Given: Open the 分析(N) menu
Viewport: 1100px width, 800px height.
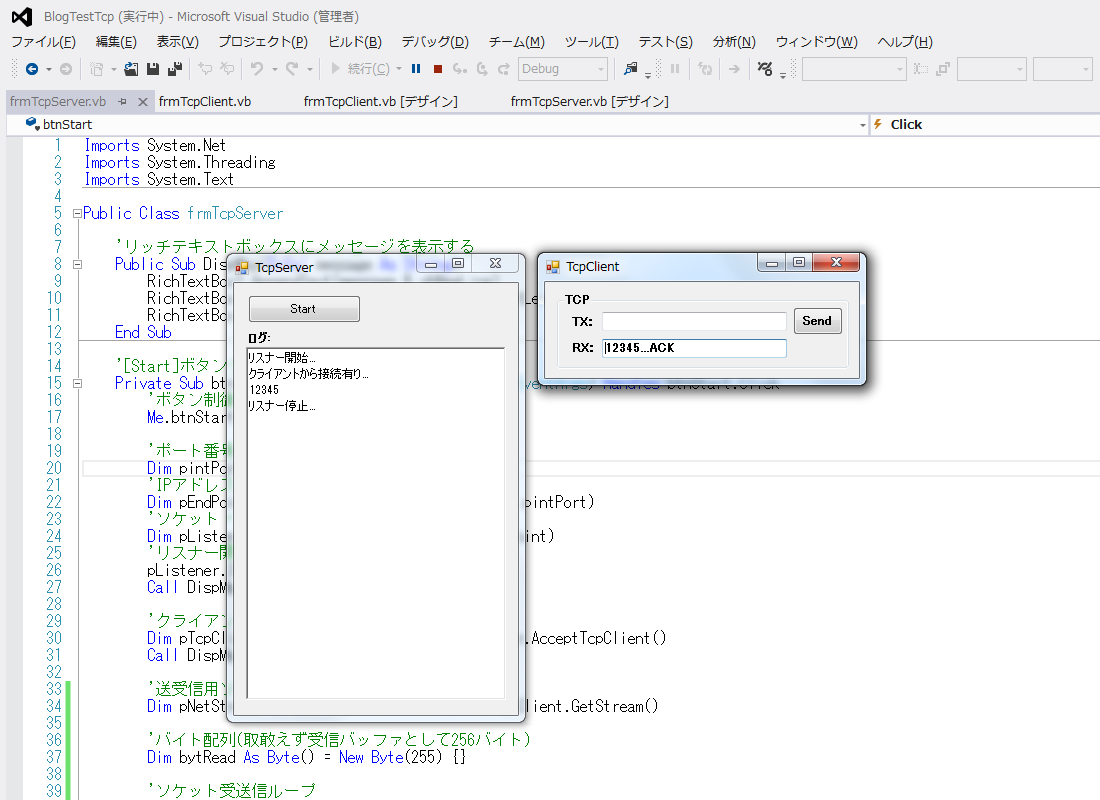Looking at the screenshot, I should tap(735, 41).
